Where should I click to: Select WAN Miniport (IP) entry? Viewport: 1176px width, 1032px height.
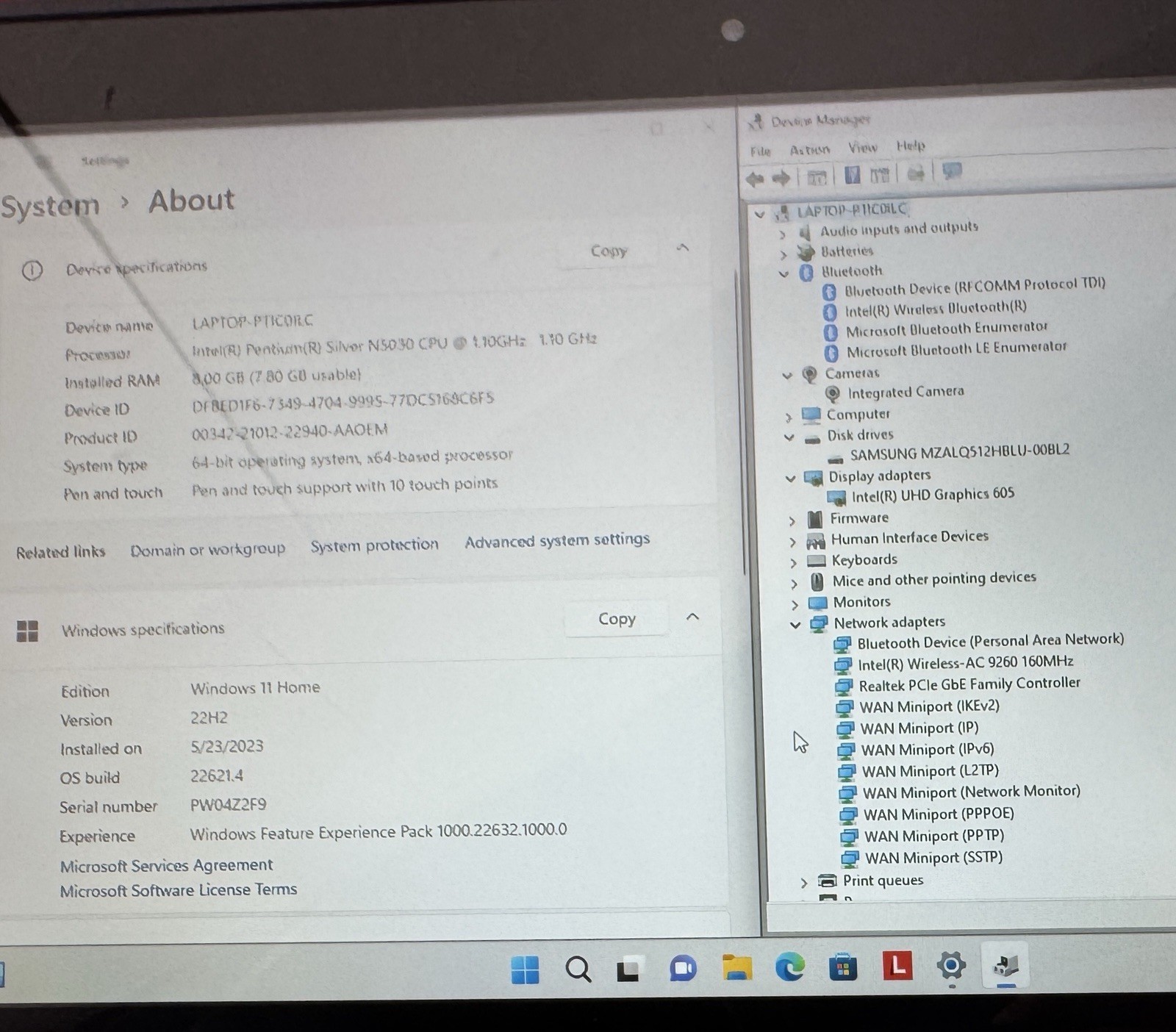click(x=919, y=728)
